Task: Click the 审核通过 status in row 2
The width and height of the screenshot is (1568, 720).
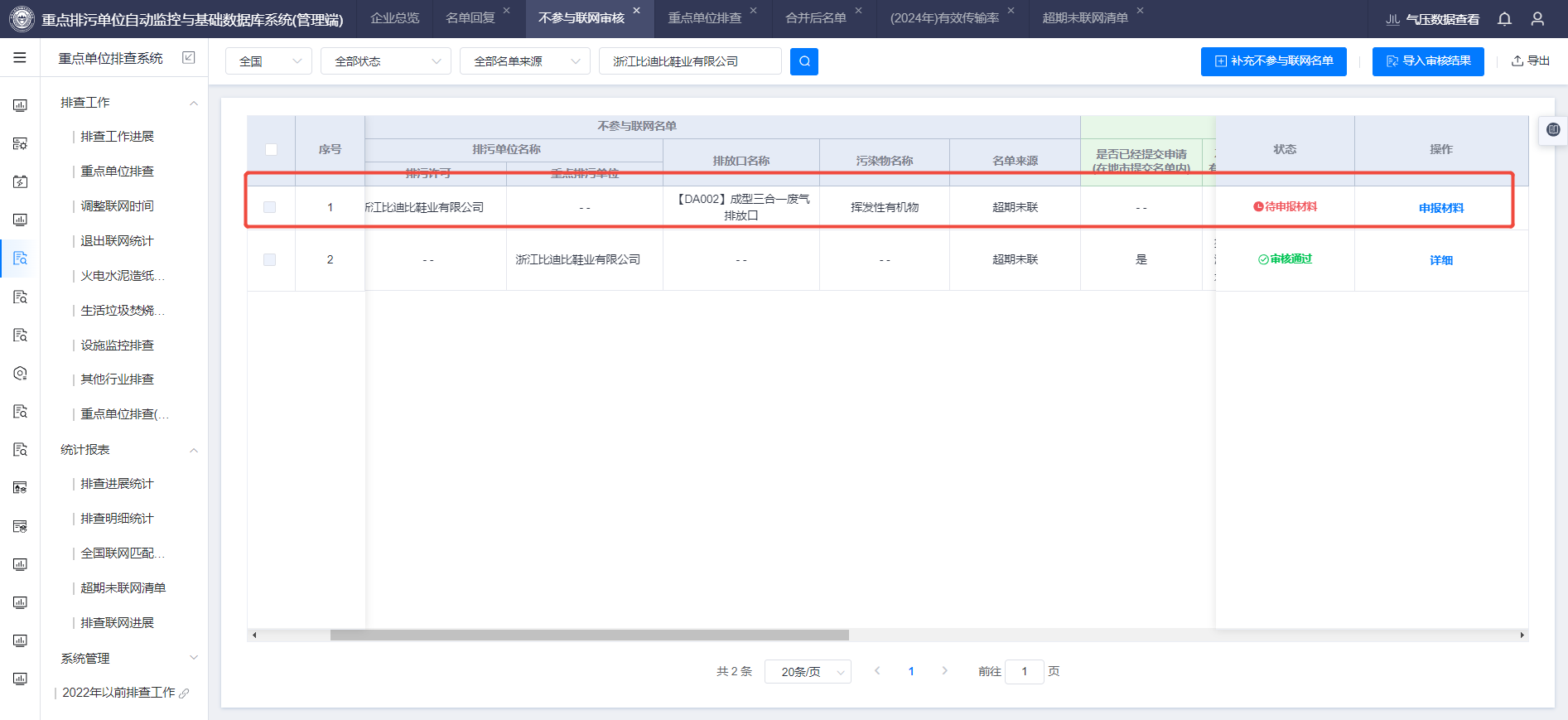Action: (1285, 259)
